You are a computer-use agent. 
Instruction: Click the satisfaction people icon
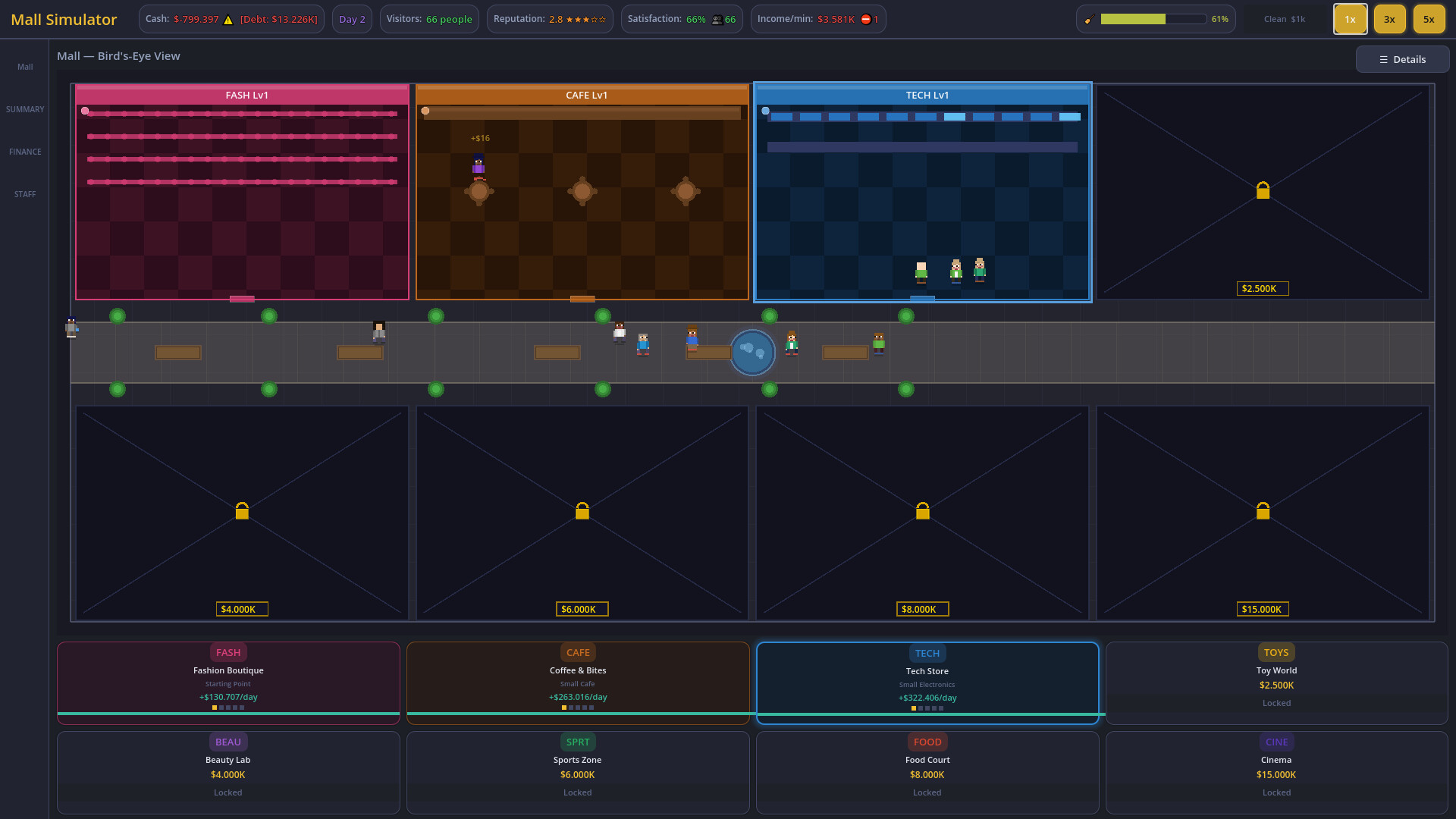pyautogui.click(x=717, y=20)
